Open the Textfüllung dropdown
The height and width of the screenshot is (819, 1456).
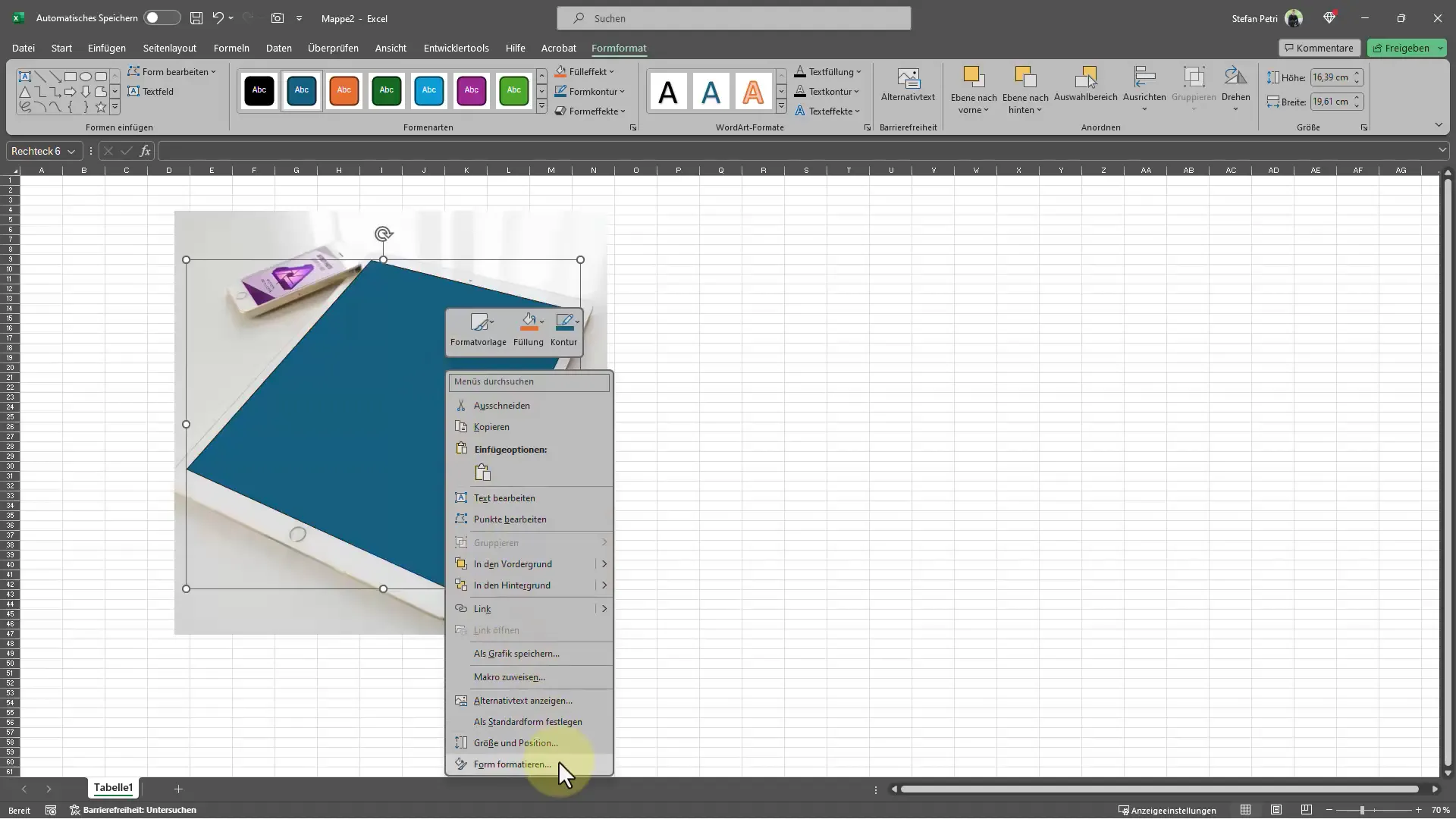coord(827,71)
